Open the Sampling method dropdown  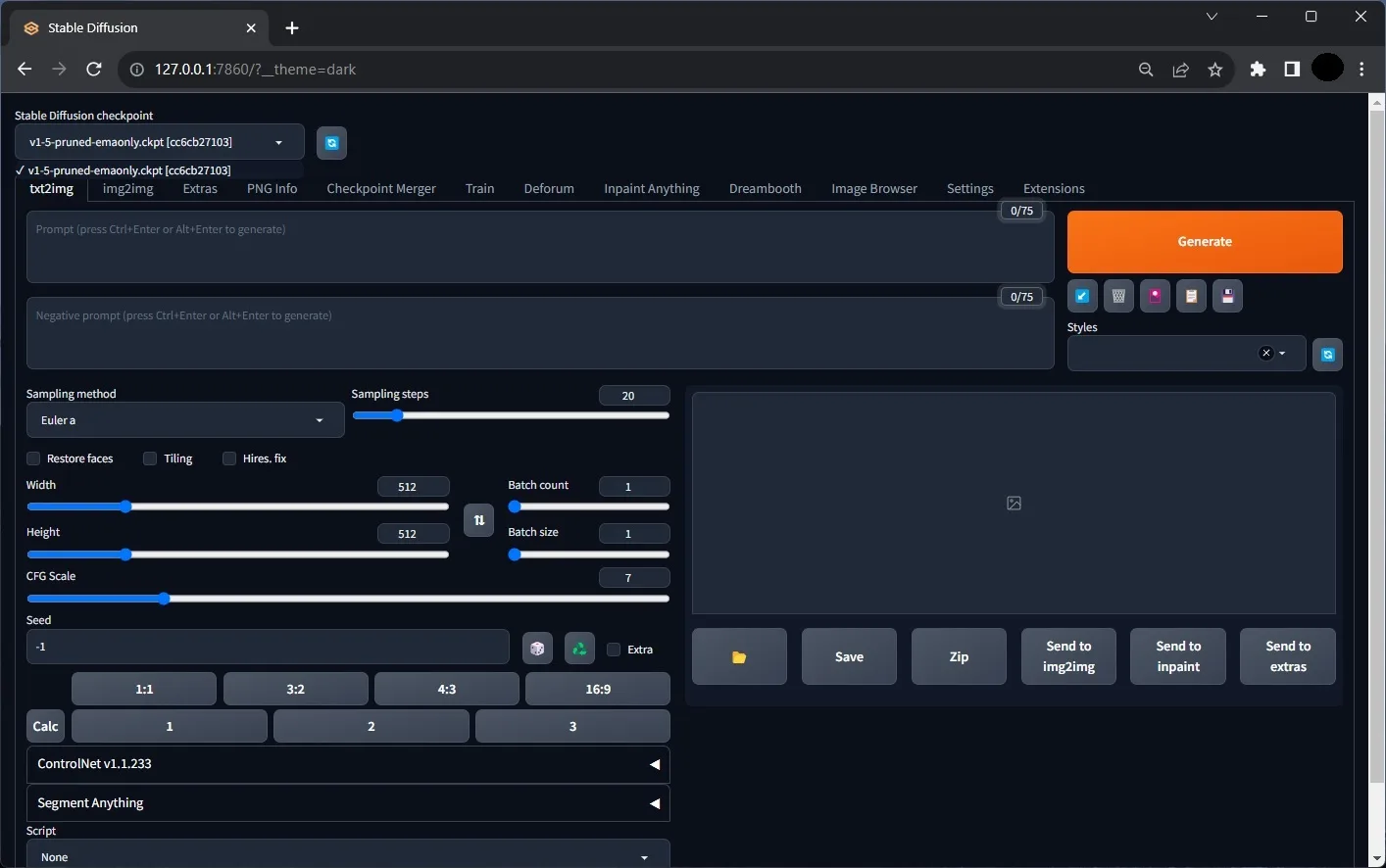click(x=184, y=420)
